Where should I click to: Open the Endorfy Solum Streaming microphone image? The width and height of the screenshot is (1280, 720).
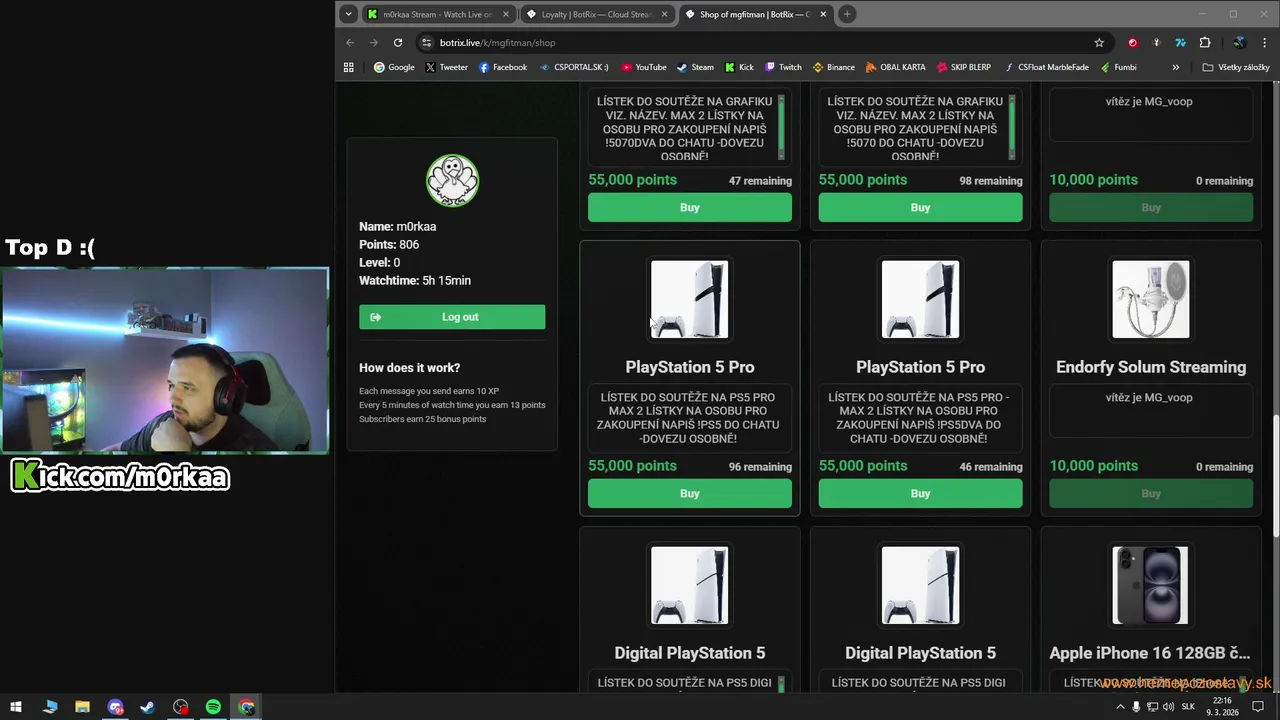tap(1151, 300)
